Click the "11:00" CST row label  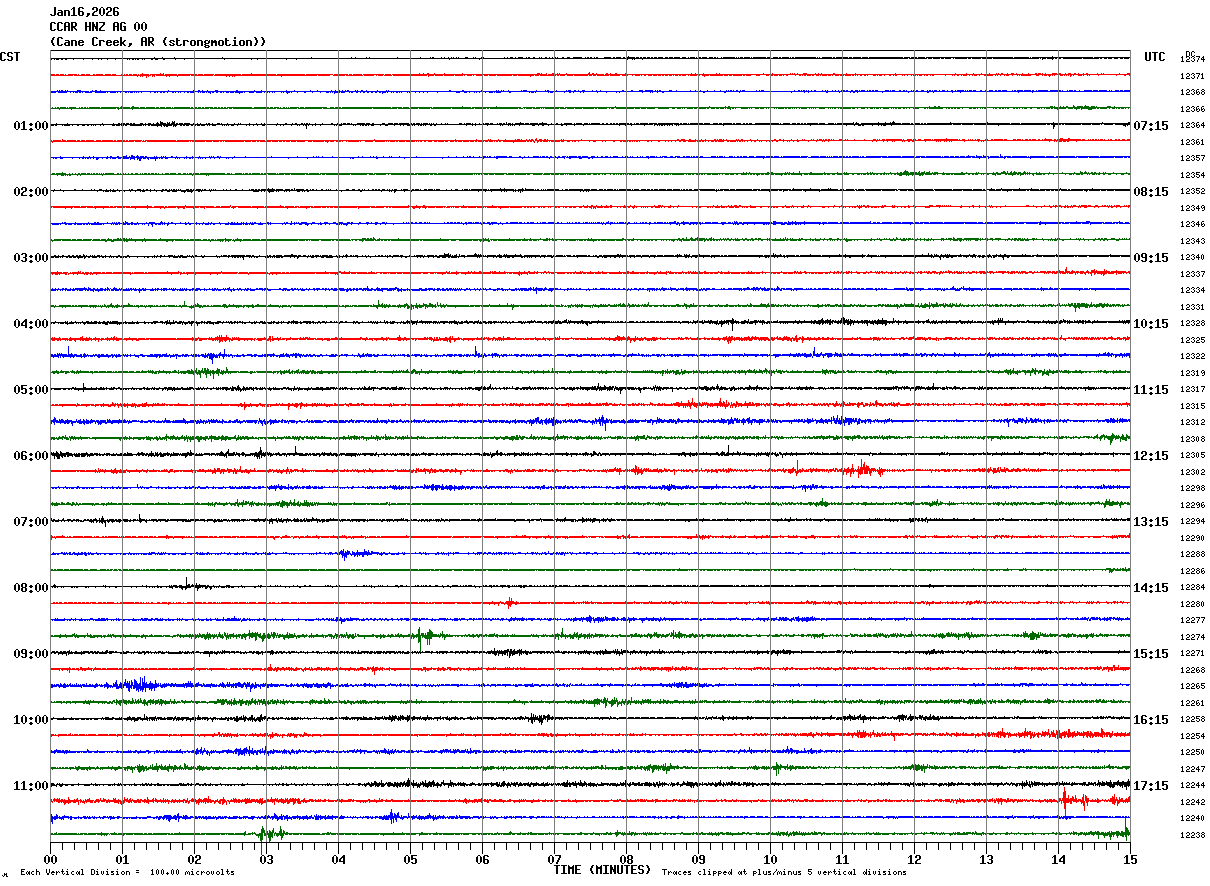[31, 786]
